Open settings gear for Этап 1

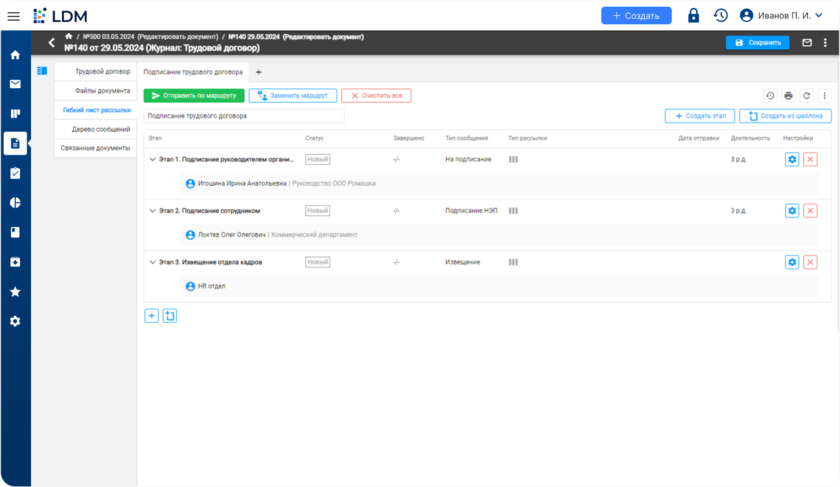(792, 159)
